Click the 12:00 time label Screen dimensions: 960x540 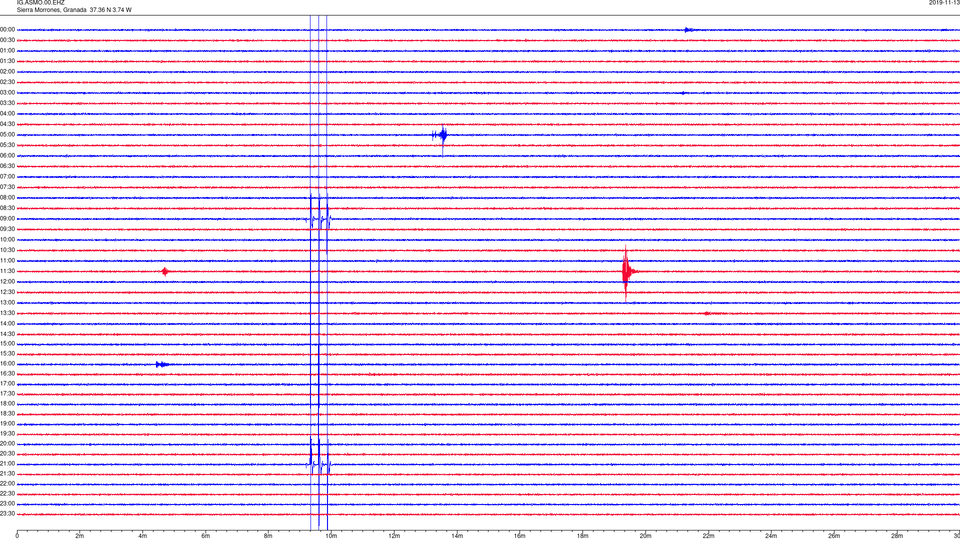[7, 282]
